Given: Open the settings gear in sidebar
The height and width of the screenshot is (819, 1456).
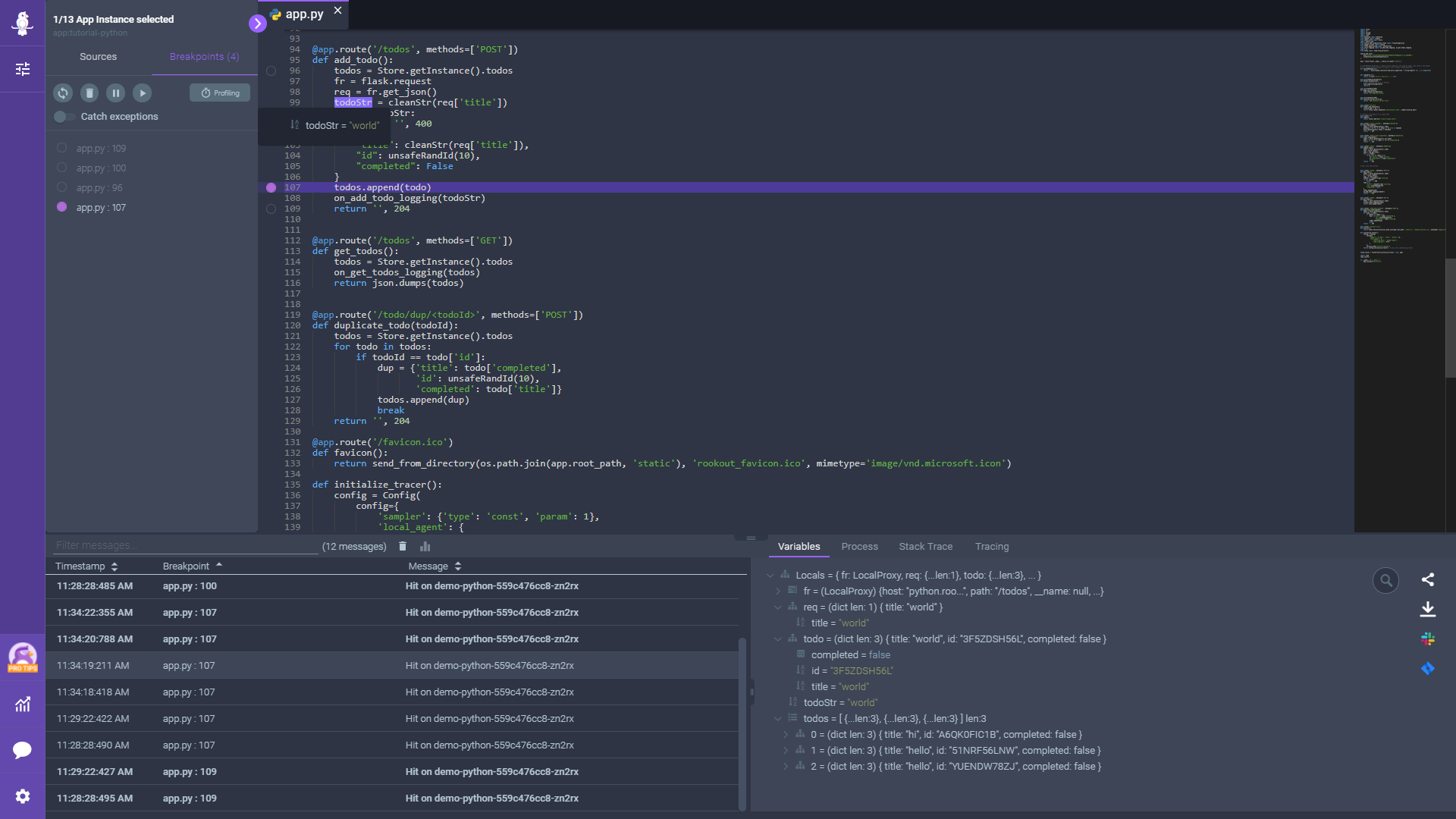Looking at the screenshot, I should [x=23, y=796].
